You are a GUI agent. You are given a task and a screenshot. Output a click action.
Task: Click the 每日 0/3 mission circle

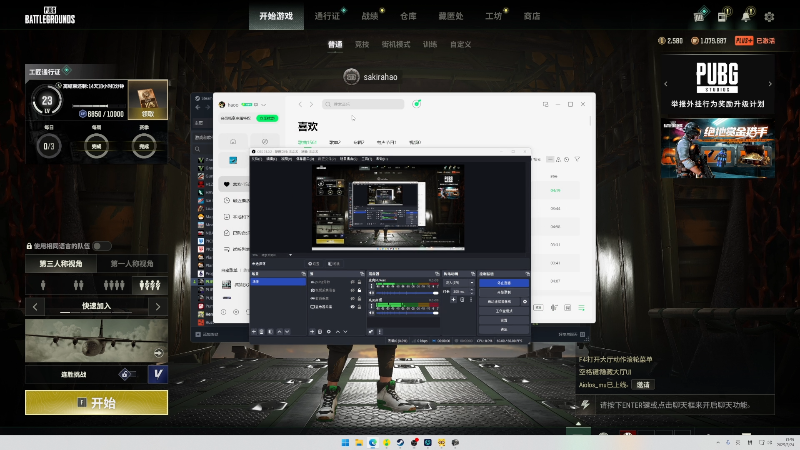coord(48,146)
